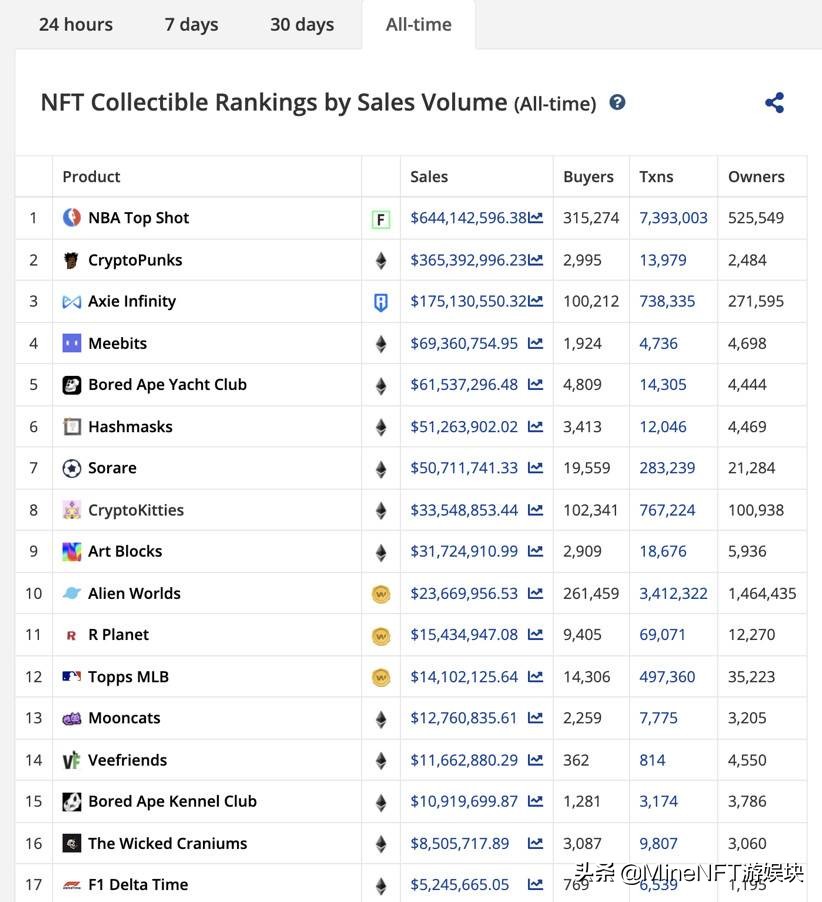822x902 pixels.
Task: Click the Ethereum icon in Meebits row
Action: click(380, 344)
